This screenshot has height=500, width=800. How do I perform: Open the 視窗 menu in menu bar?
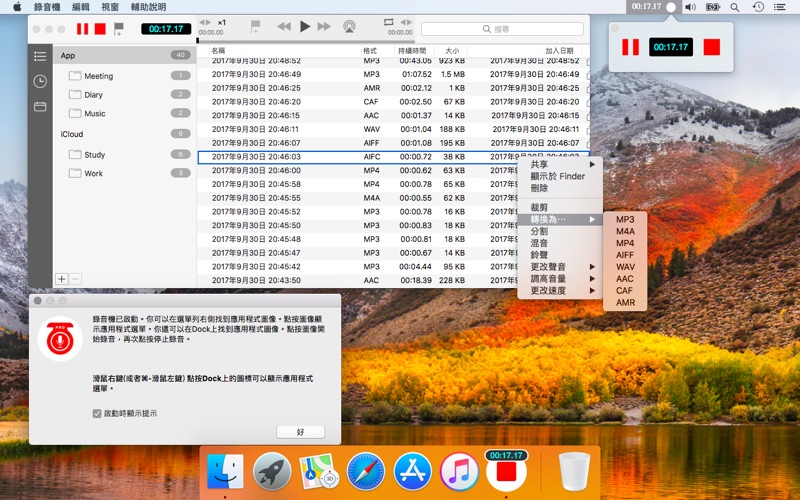point(110,7)
